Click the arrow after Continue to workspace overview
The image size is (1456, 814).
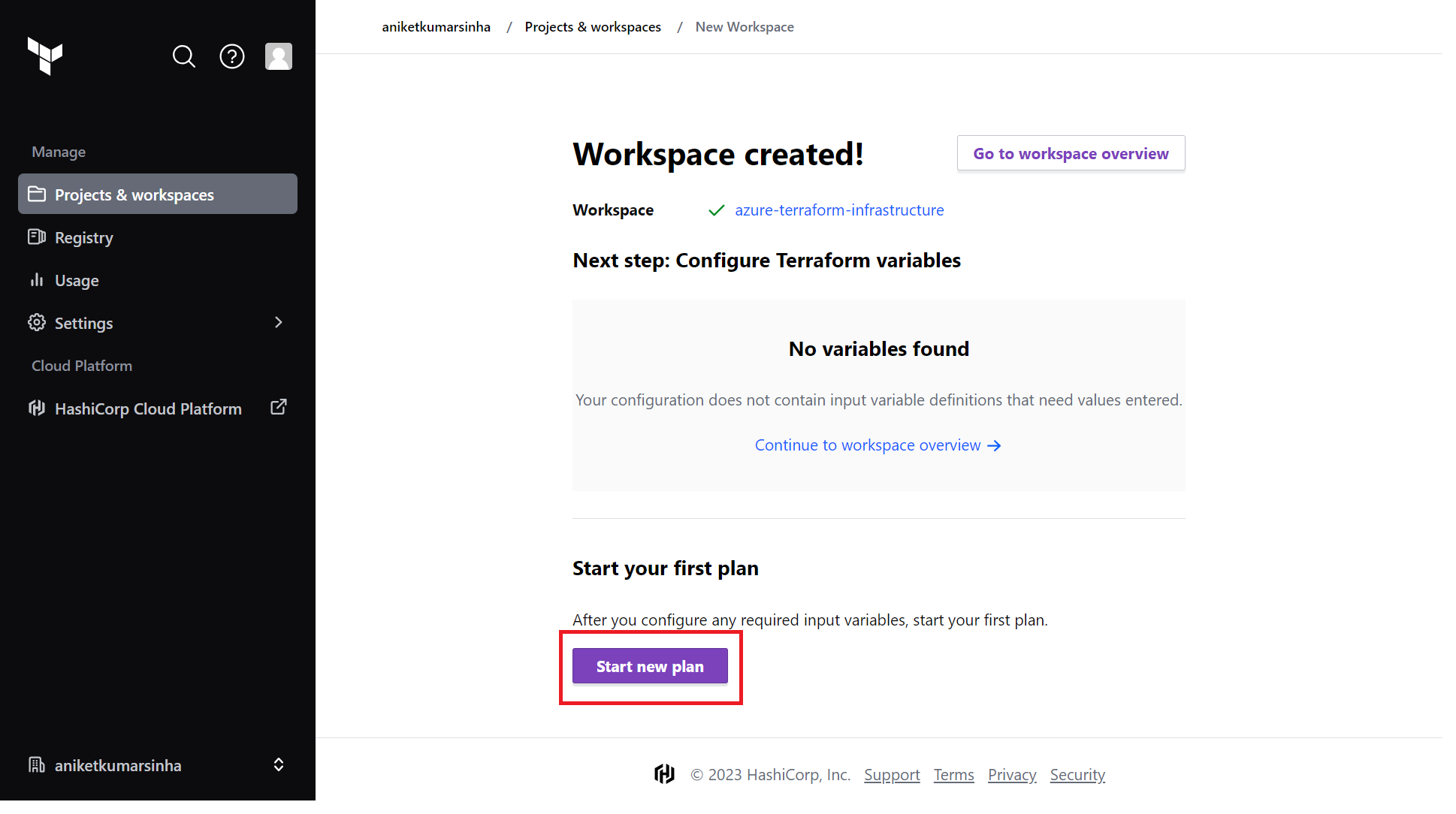click(x=994, y=446)
